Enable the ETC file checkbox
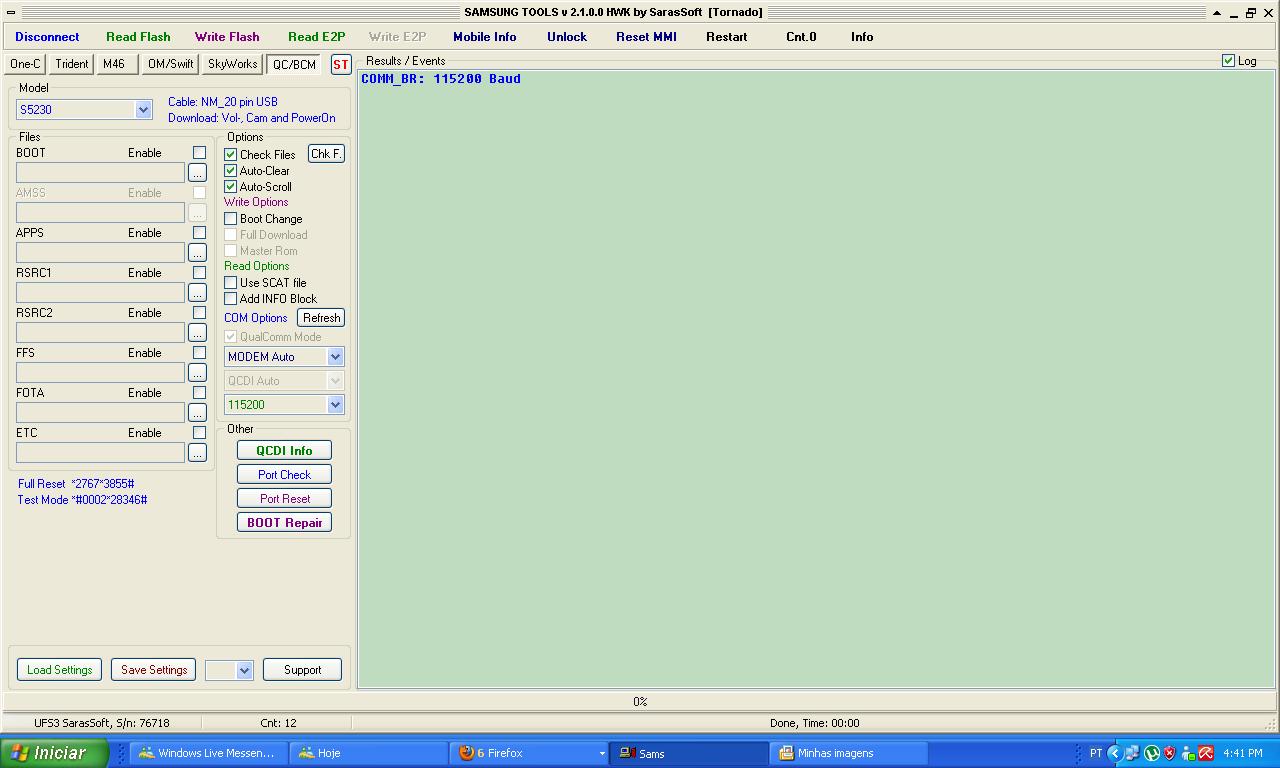The width and height of the screenshot is (1280, 768). [199, 433]
